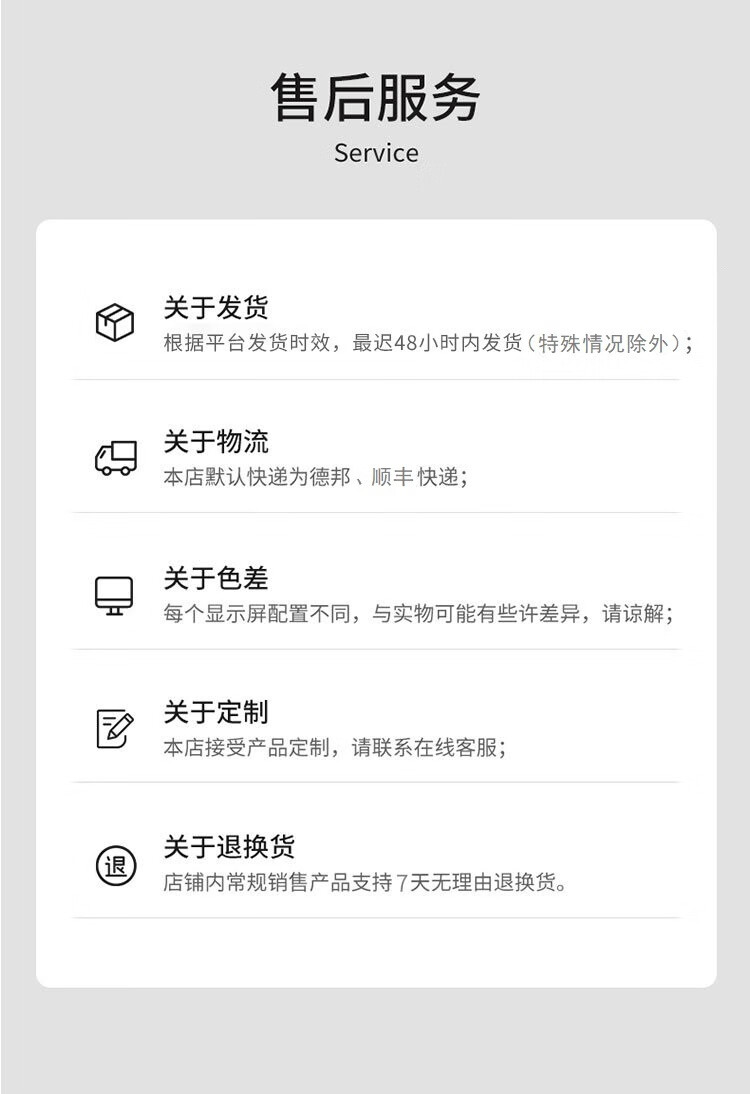Click the display color difference description text
The image size is (750, 1094).
click(x=419, y=614)
